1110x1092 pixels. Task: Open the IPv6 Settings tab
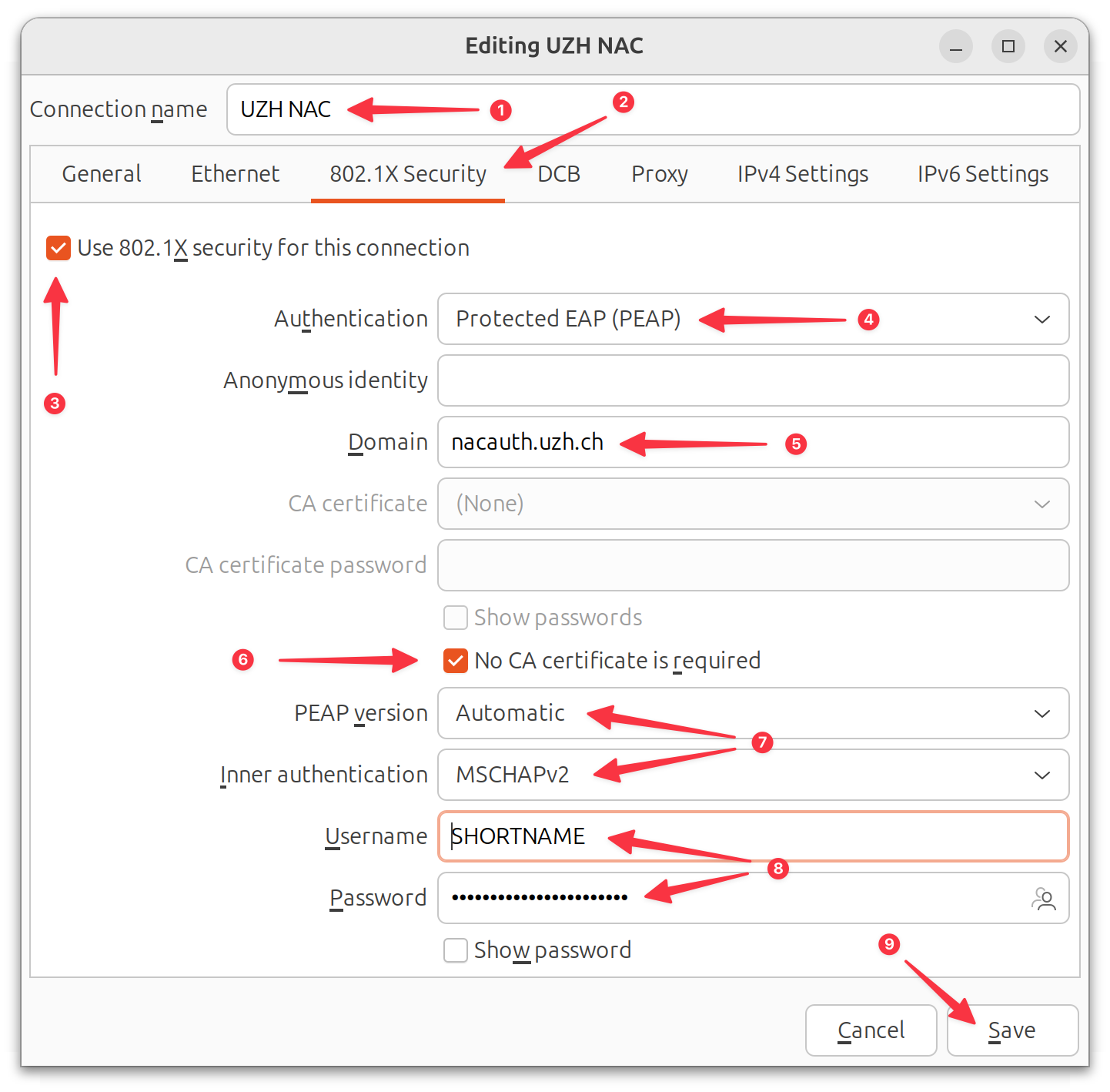click(983, 174)
